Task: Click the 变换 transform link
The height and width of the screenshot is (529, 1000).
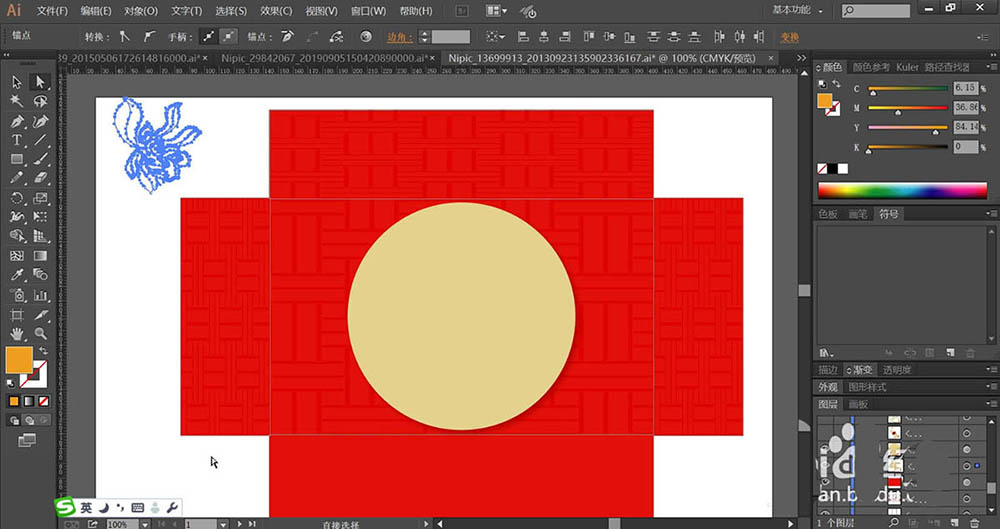Action: click(789, 36)
